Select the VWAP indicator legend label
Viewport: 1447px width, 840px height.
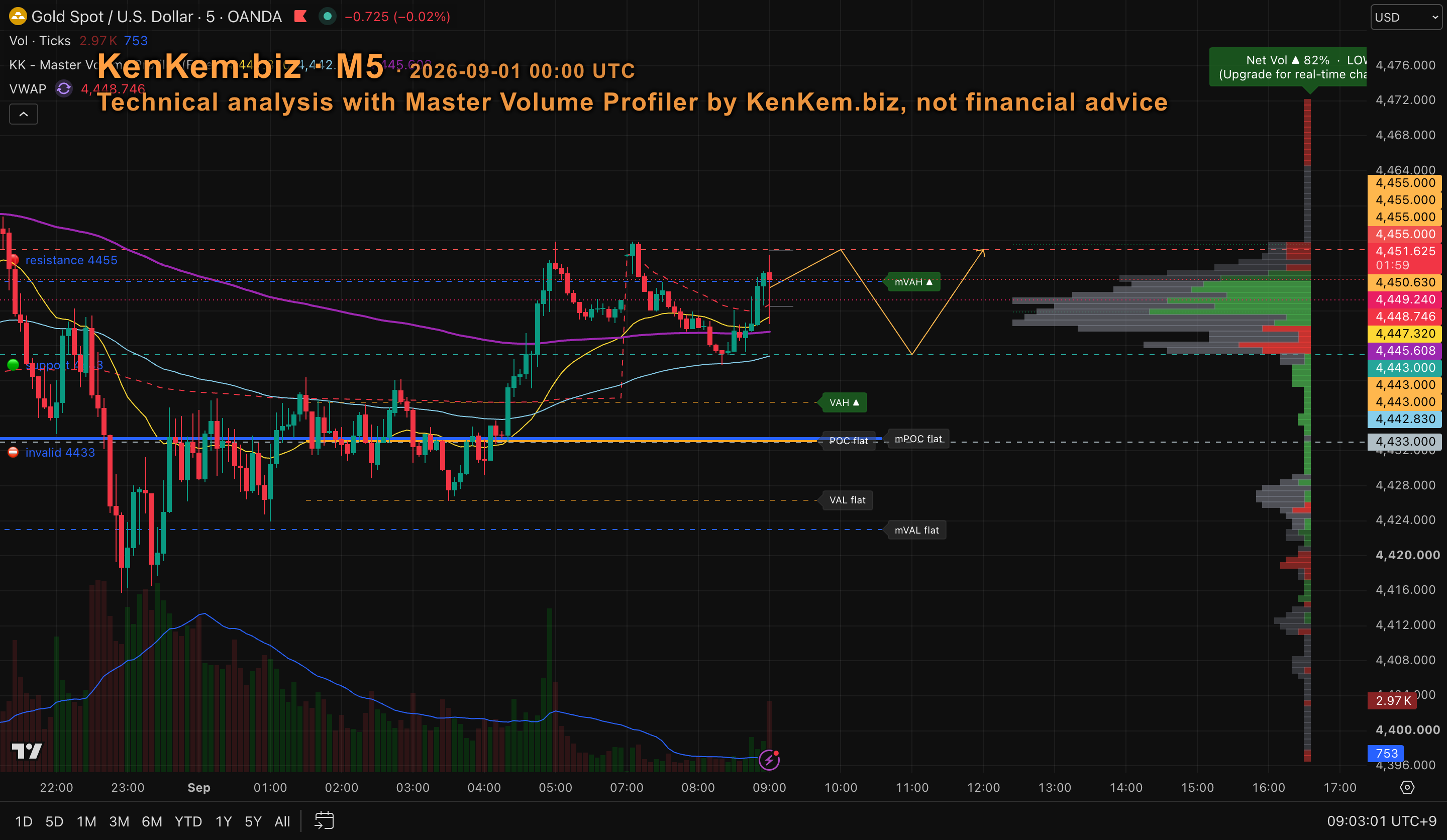(x=28, y=89)
